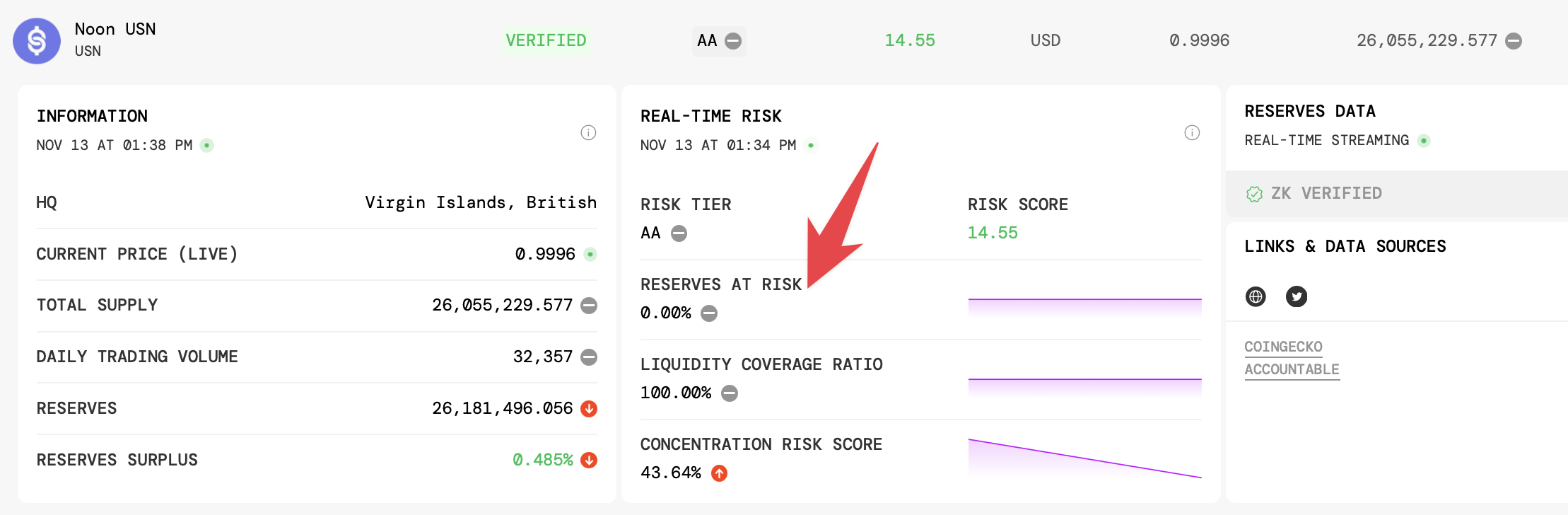Open the Accountable data source link
The image size is (1568, 515).
tap(1292, 369)
